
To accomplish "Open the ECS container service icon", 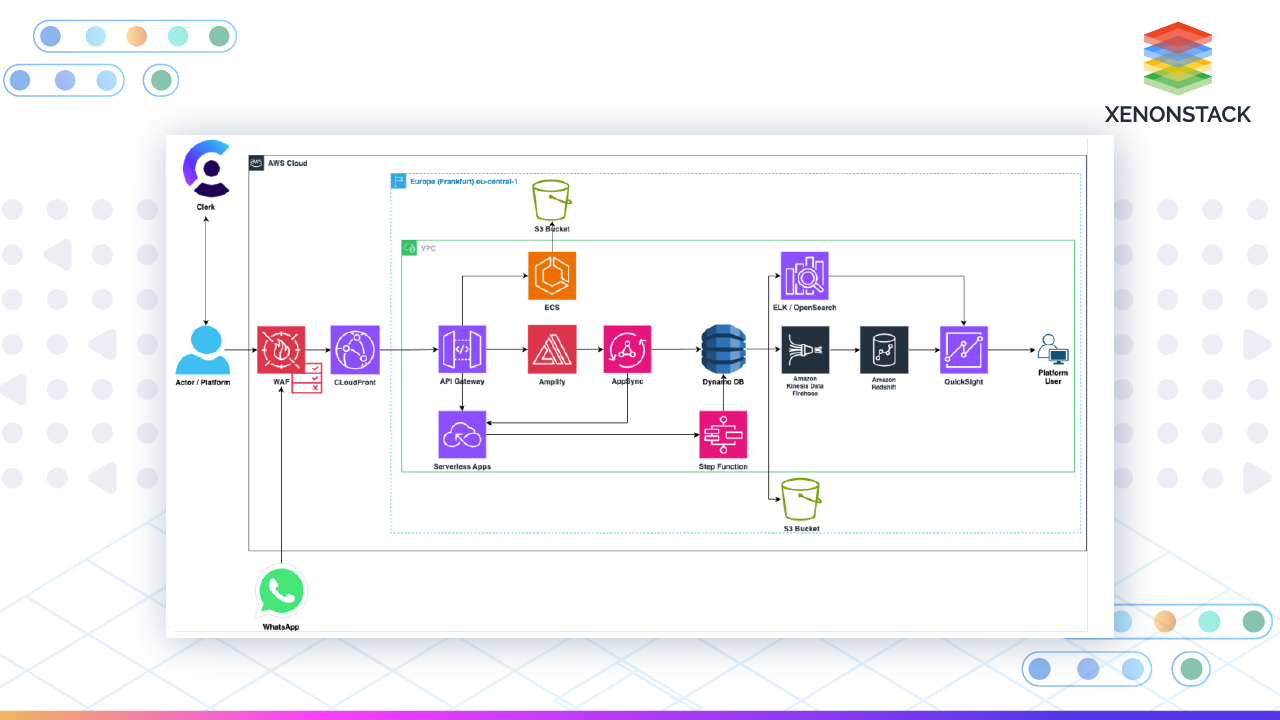I will click(552, 275).
